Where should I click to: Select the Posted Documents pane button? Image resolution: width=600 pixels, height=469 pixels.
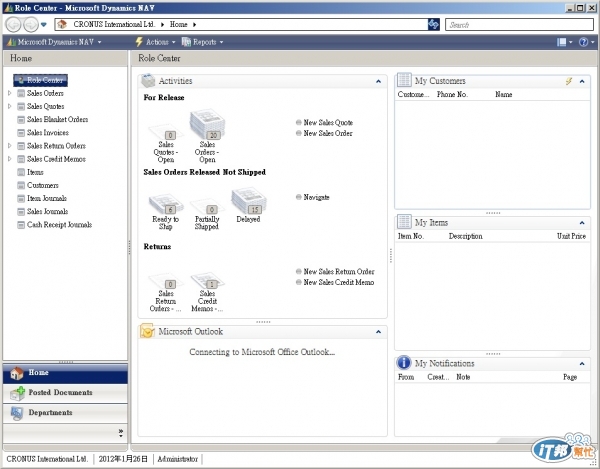point(65,393)
